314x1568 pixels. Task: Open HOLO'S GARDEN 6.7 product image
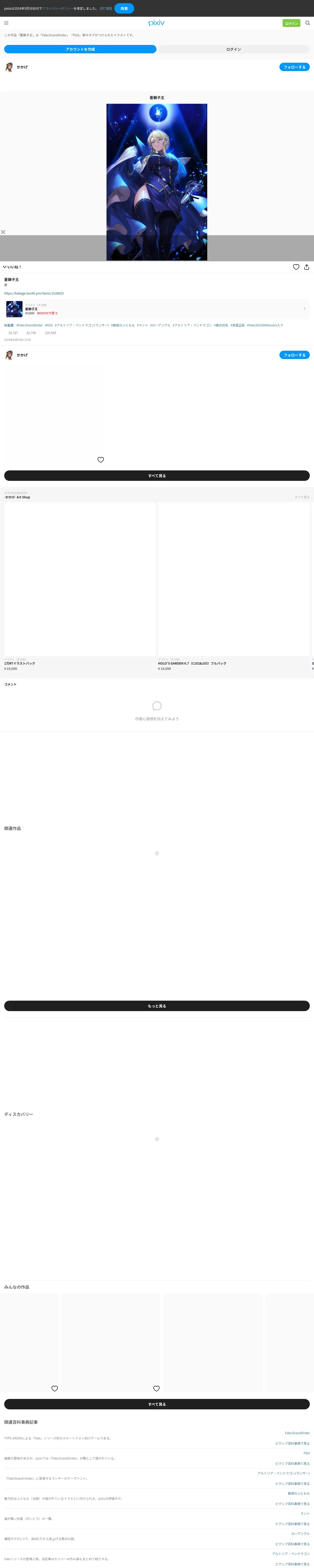click(x=233, y=579)
